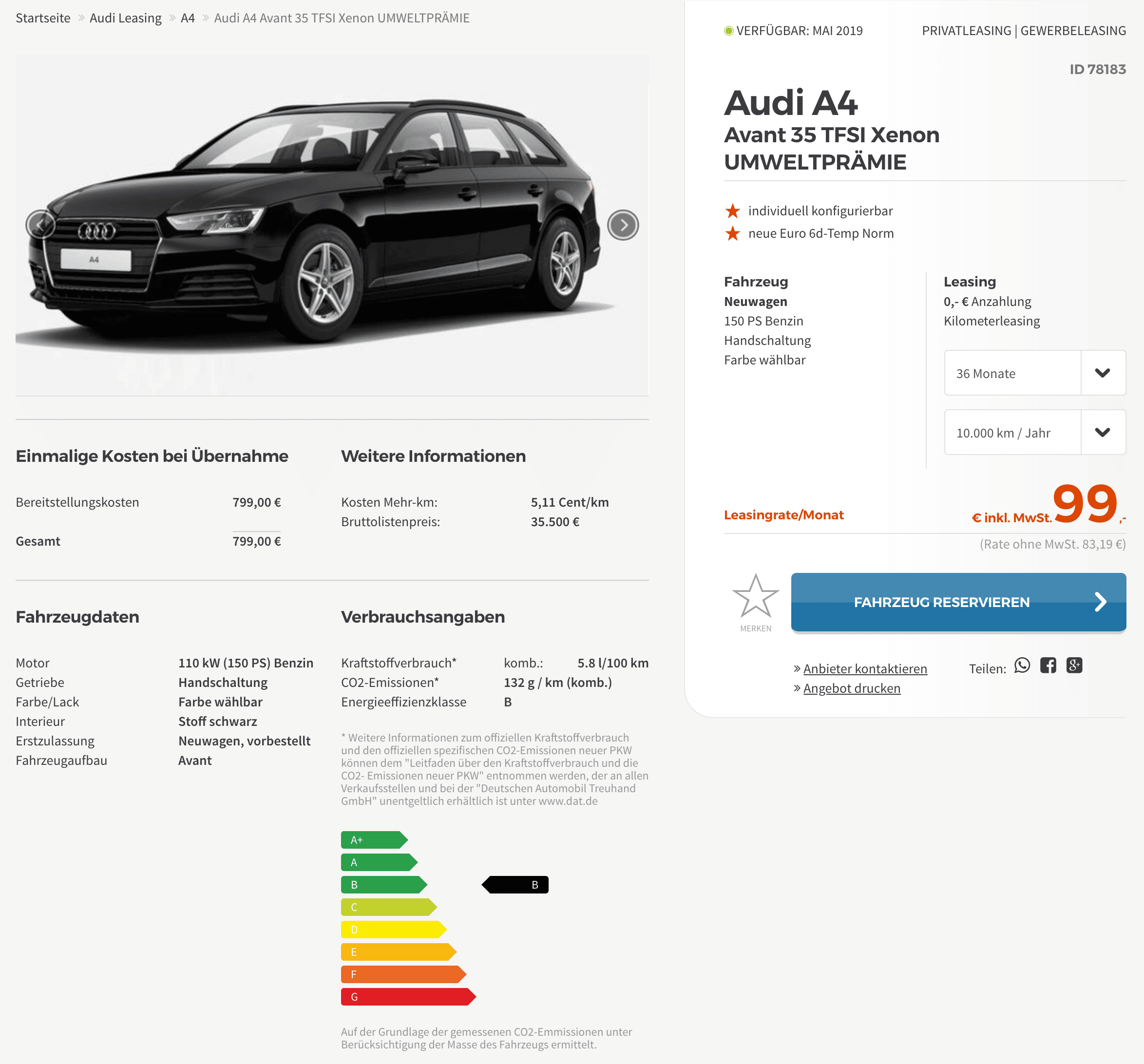
Task: Click 'Verbrauchsangaben' heading
Action: (x=423, y=617)
